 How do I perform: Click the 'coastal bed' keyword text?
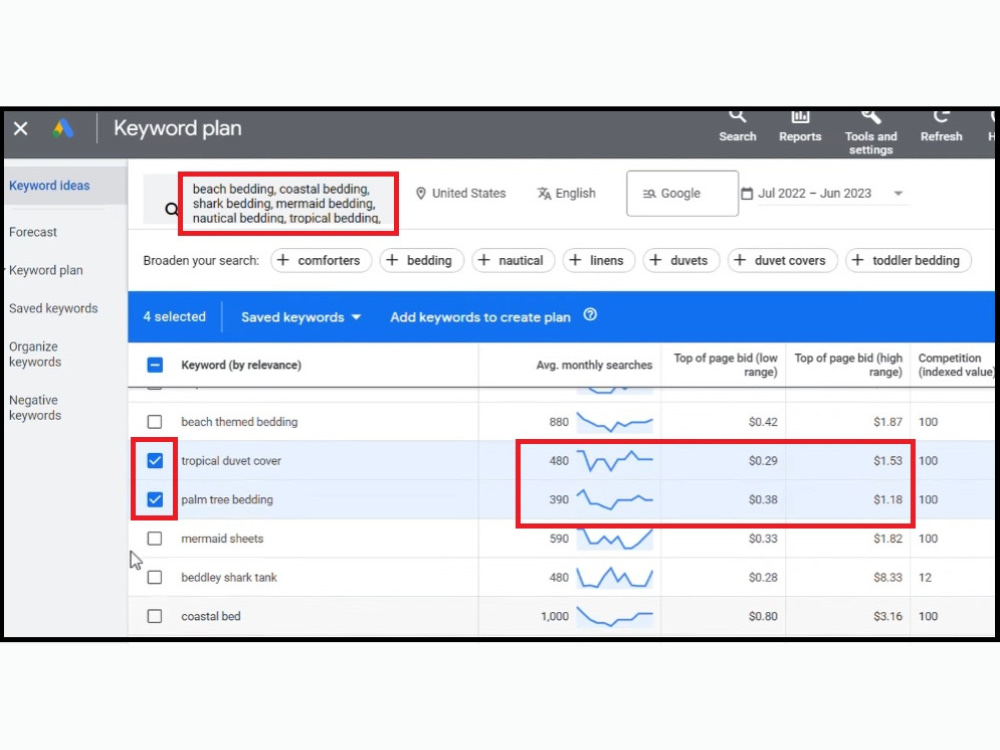pos(210,616)
